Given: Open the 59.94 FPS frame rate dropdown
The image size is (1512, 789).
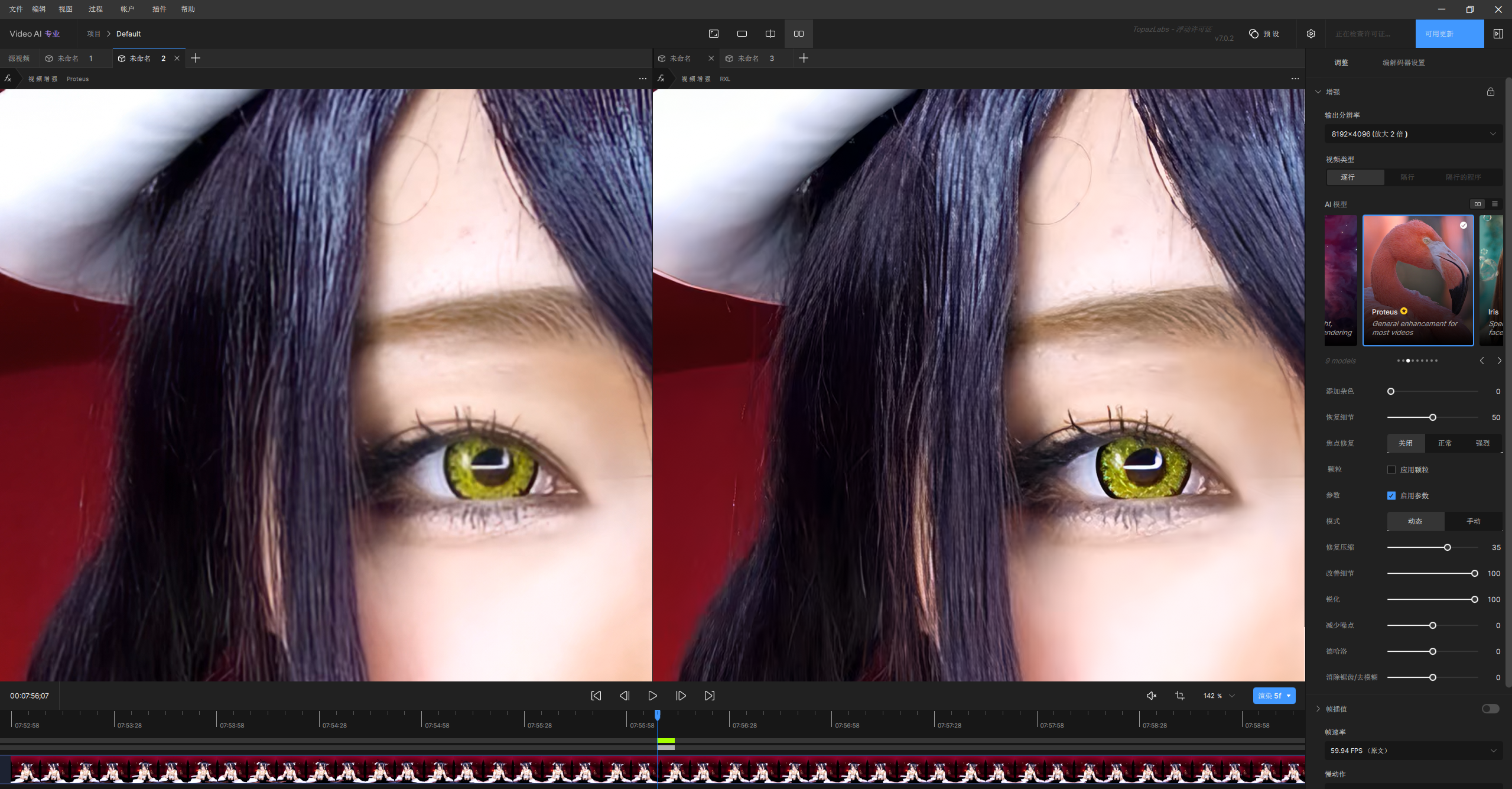Looking at the screenshot, I should 1413,751.
